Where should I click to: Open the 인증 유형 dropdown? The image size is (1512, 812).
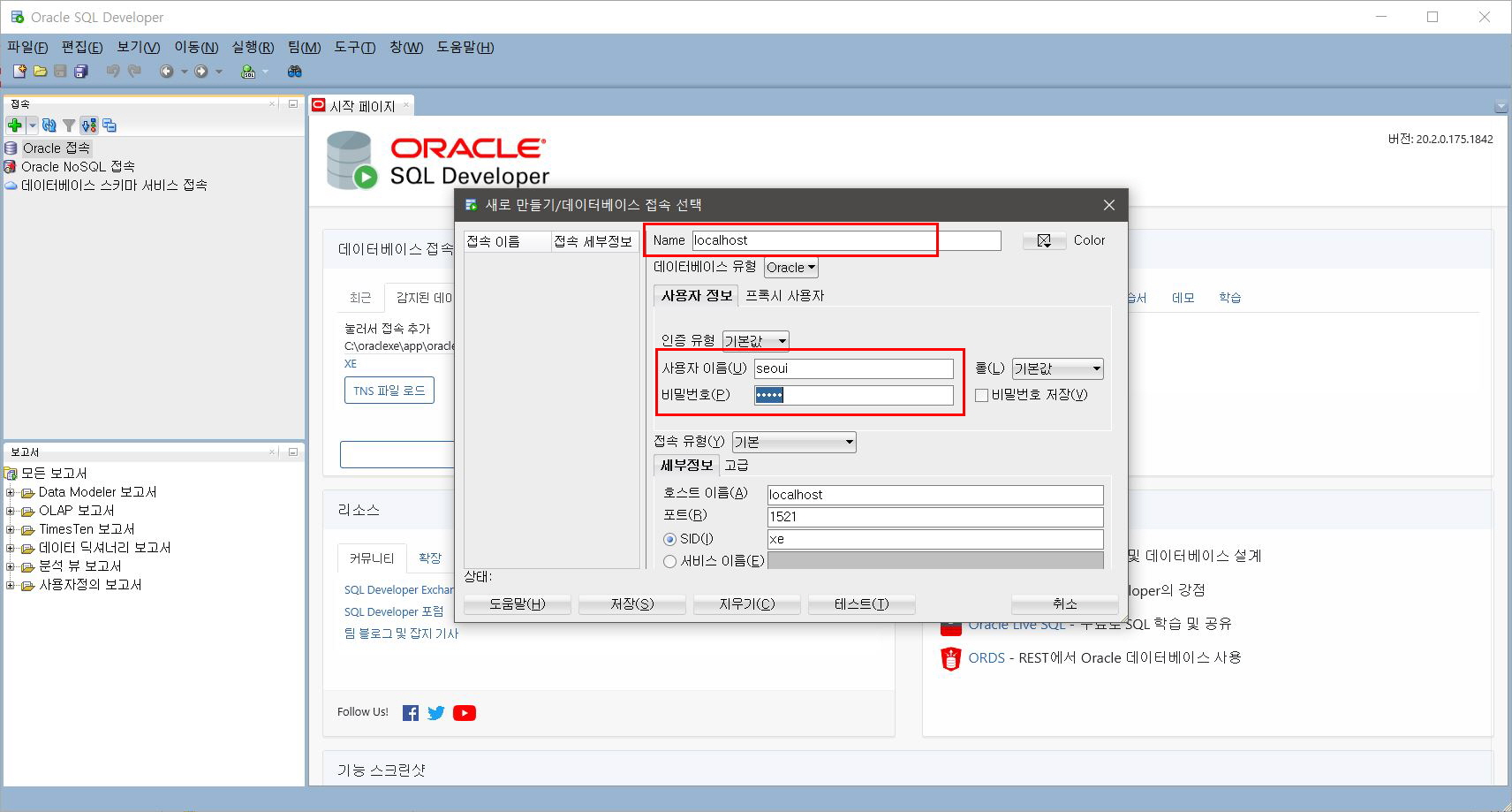pyautogui.click(x=756, y=341)
